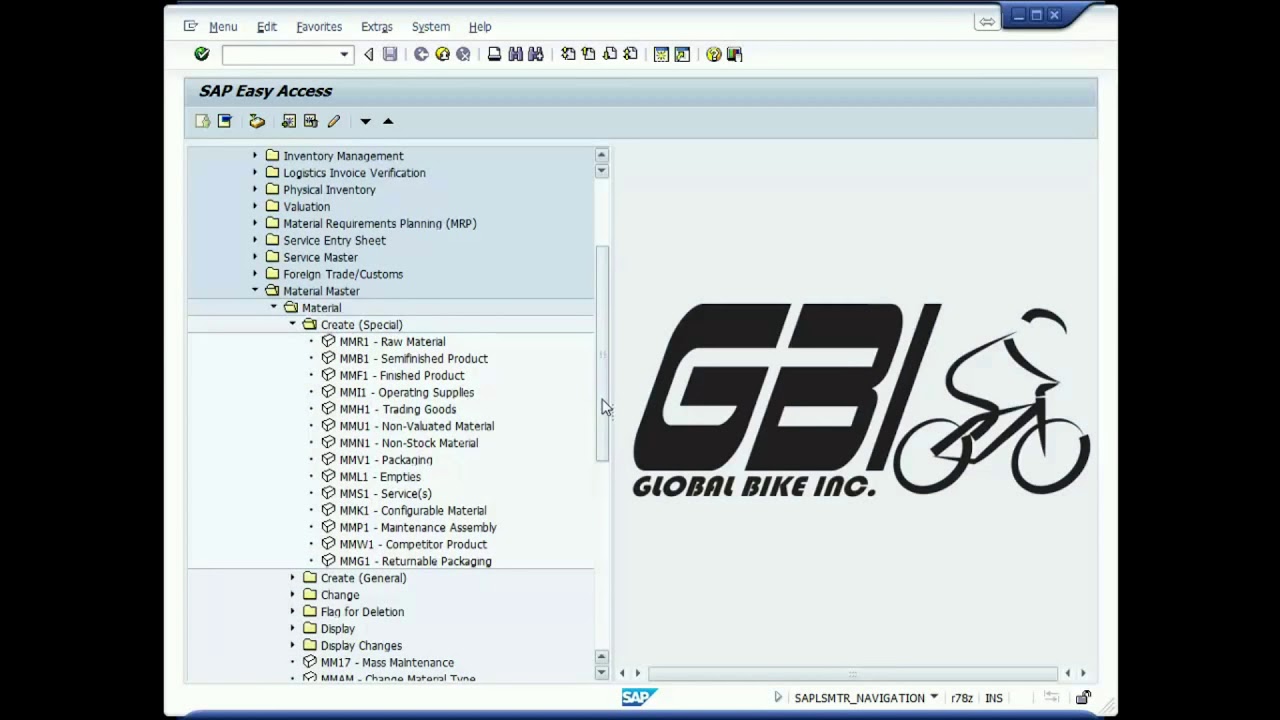Click the horizontal scrollbar under the image
1280x720 pixels.
point(852,673)
